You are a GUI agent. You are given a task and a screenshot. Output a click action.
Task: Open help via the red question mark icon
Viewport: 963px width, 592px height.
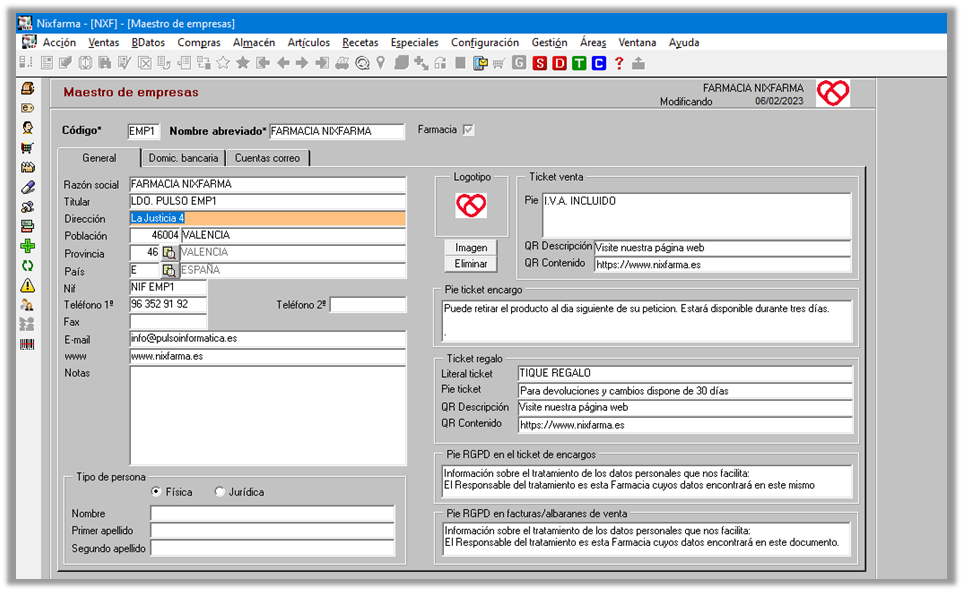[x=619, y=63]
